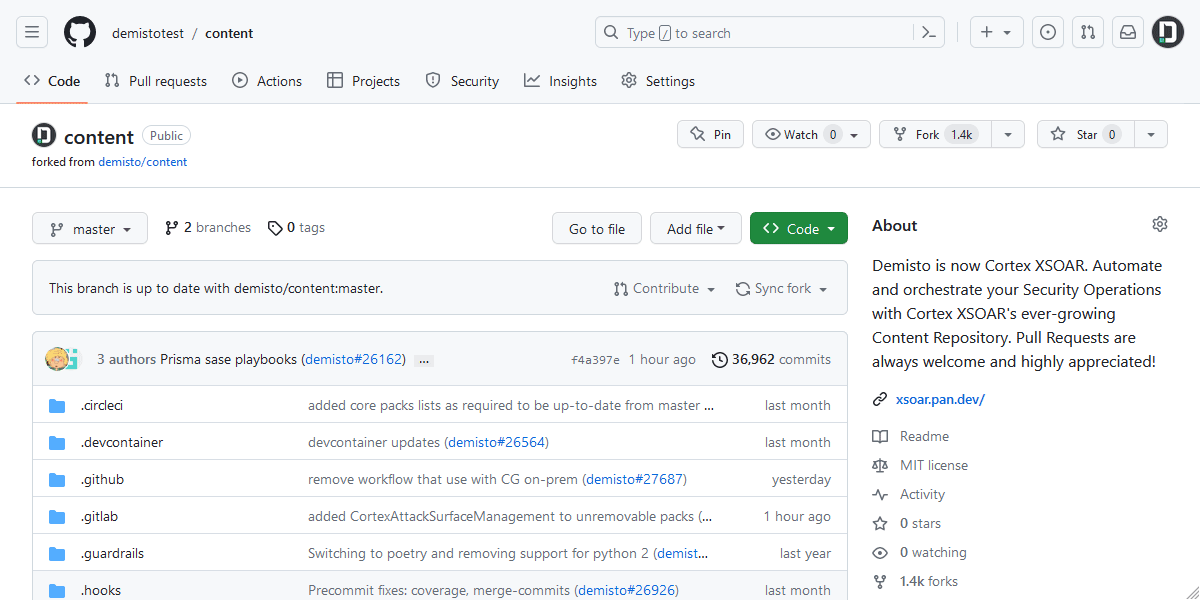Click the 1.4k forks link in About
The height and width of the screenshot is (600, 1200).
pos(928,581)
